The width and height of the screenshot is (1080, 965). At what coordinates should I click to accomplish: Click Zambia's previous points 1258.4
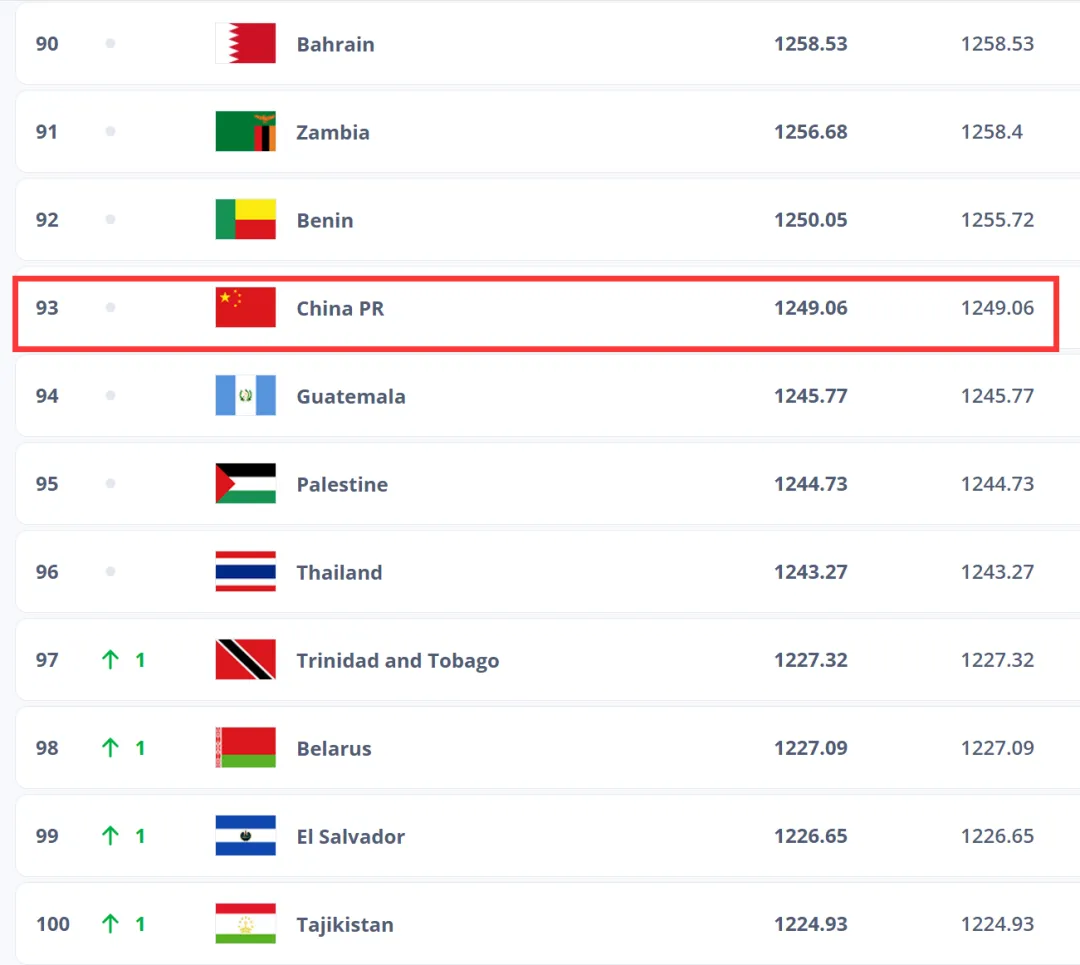pyautogui.click(x=991, y=132)
